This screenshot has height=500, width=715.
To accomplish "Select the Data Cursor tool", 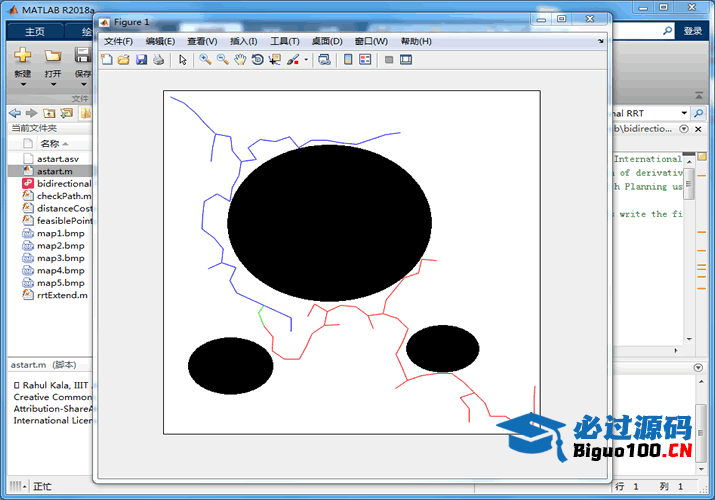I will [x=275, y=60].
